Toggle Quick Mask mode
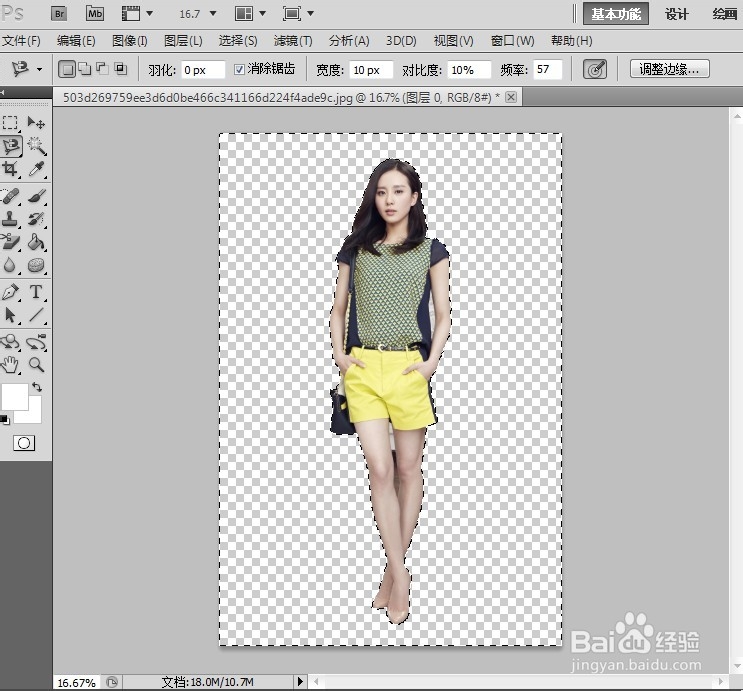The width and height of the screenshot is (743, 691). pyautogui.click(x=24, y=443)
